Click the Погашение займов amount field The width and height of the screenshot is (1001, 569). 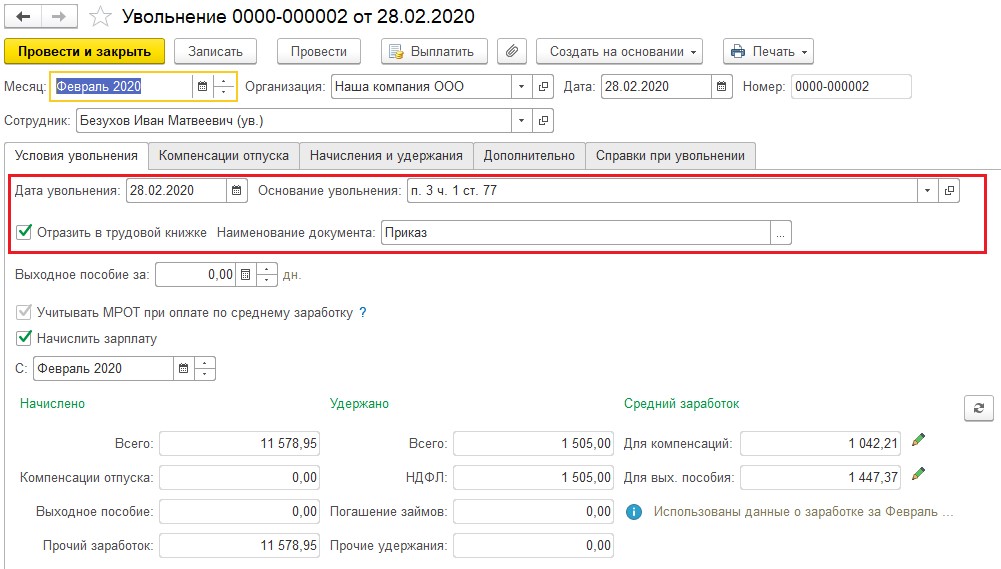coord(533,512)
